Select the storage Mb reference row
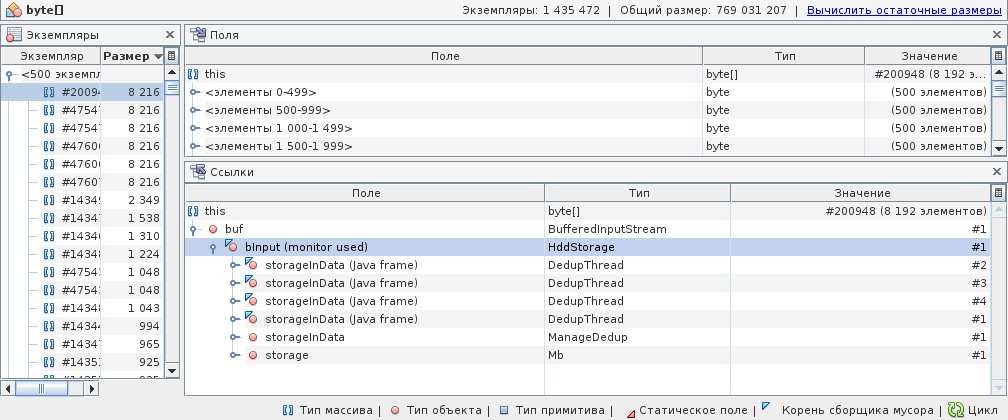The width and height of the screenshot is (1008, 420). [x=600, y=355]
